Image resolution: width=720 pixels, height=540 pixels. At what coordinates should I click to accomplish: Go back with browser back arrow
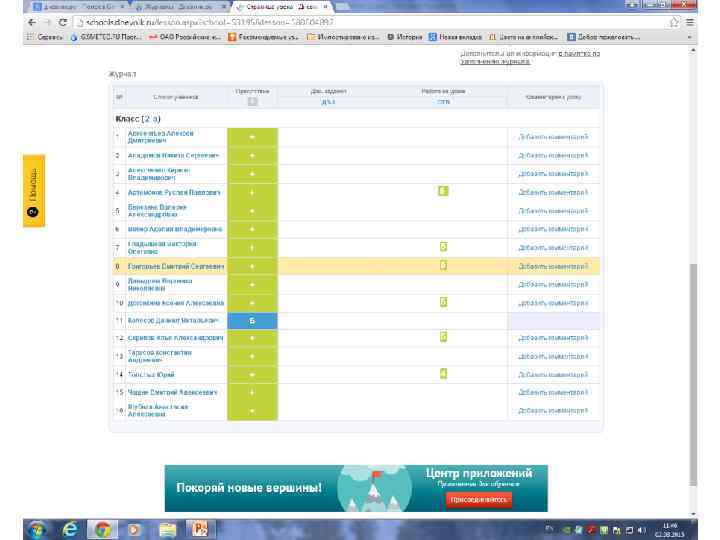(32, 22)
